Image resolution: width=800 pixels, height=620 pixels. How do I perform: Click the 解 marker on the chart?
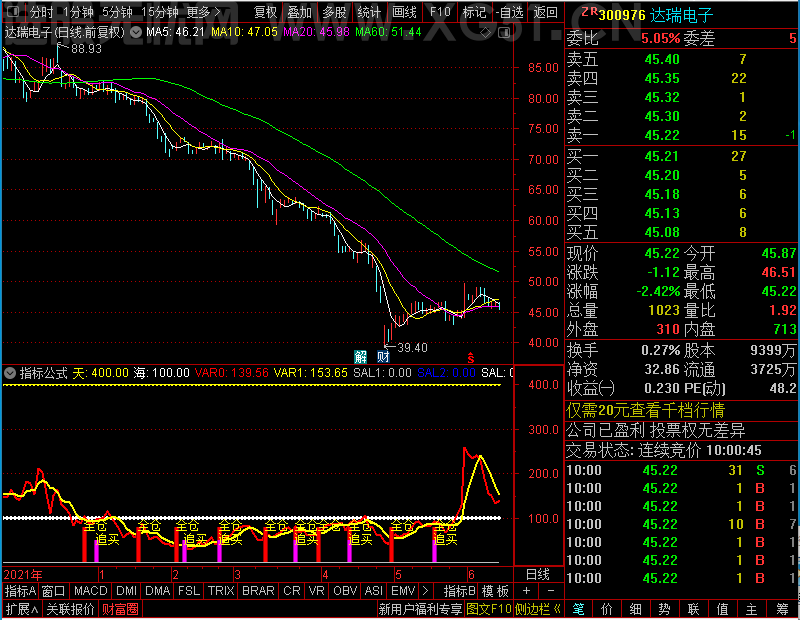click(x=360, y=356)
